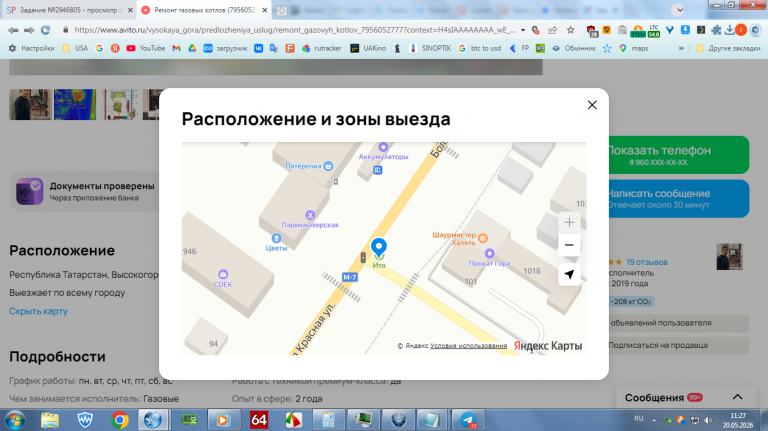
Task: Open the Настройки bookmark
Action: pyautogui.click(x=31, y=48)
